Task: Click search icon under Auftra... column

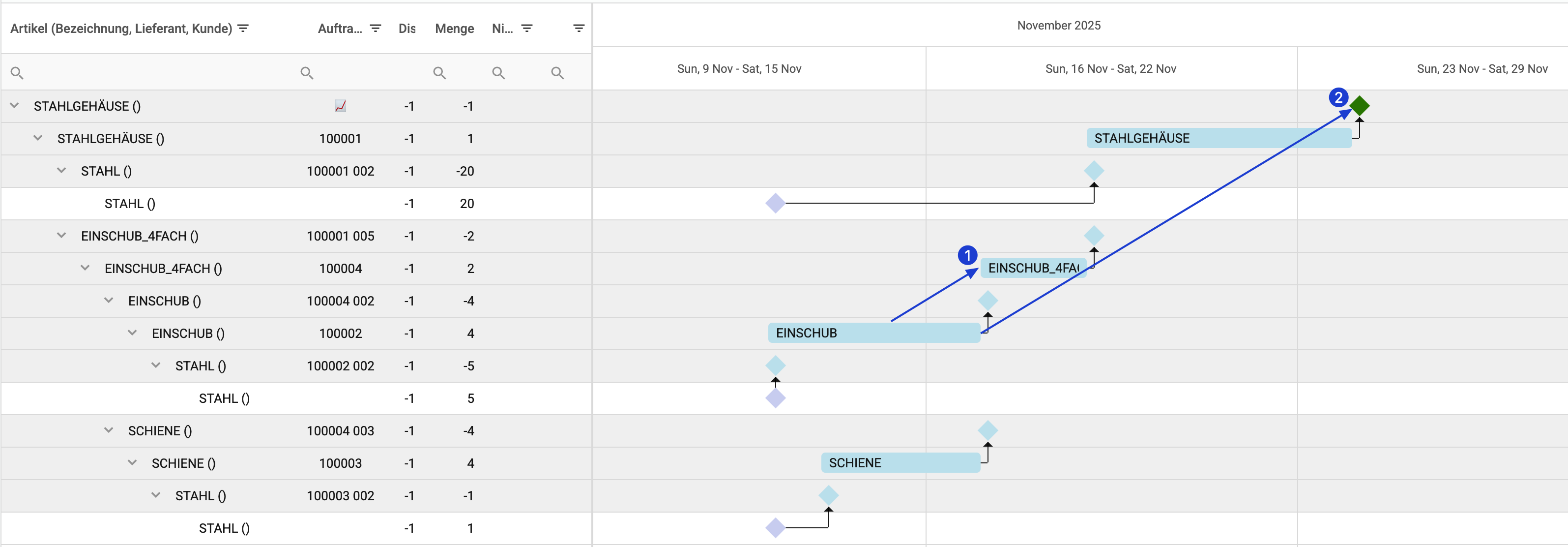Action: pyautogui.click(x=307, y=73)
